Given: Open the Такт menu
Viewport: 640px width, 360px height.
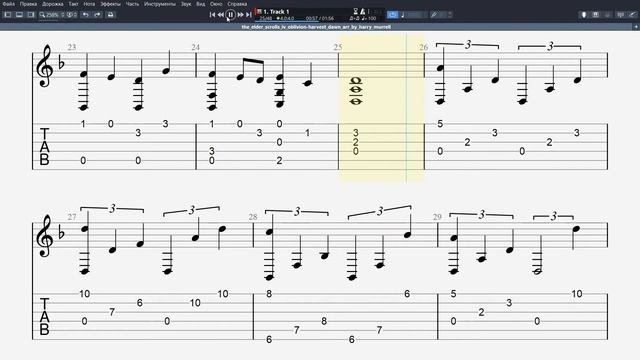Looking at the screenshot, I should point(73,4).
